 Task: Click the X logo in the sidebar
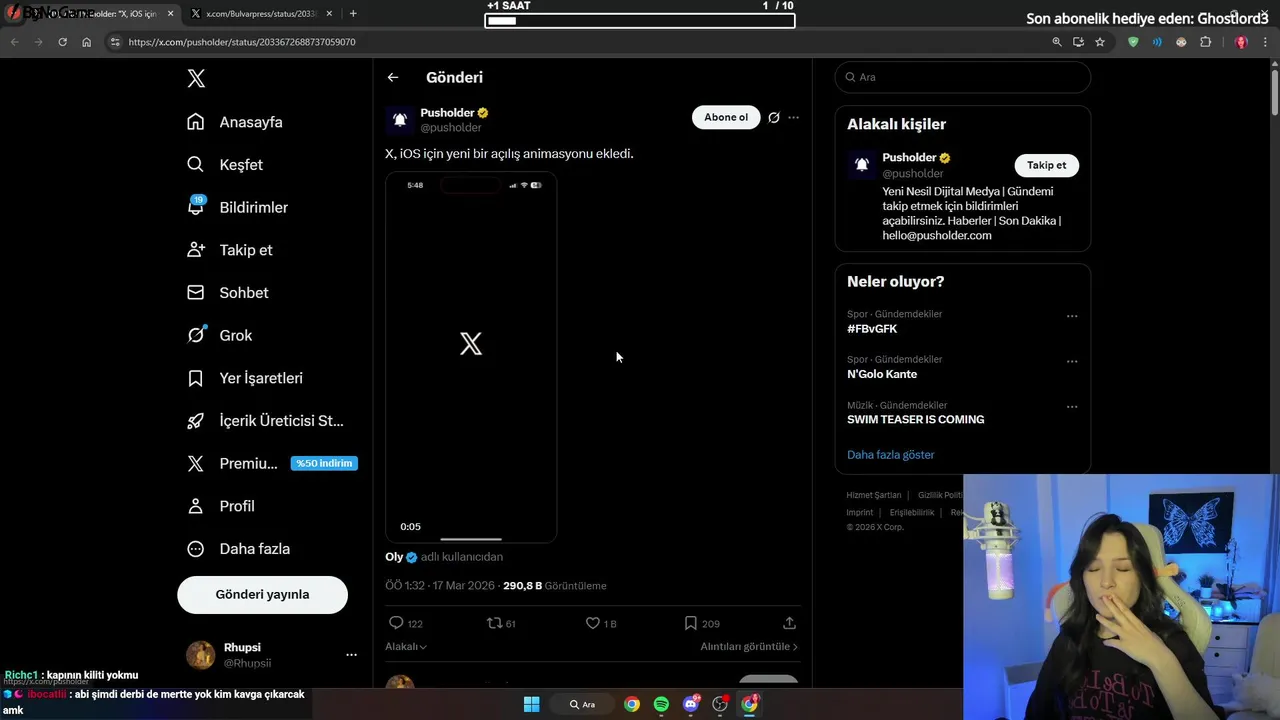pyautogui.click(x=196, y=79)
